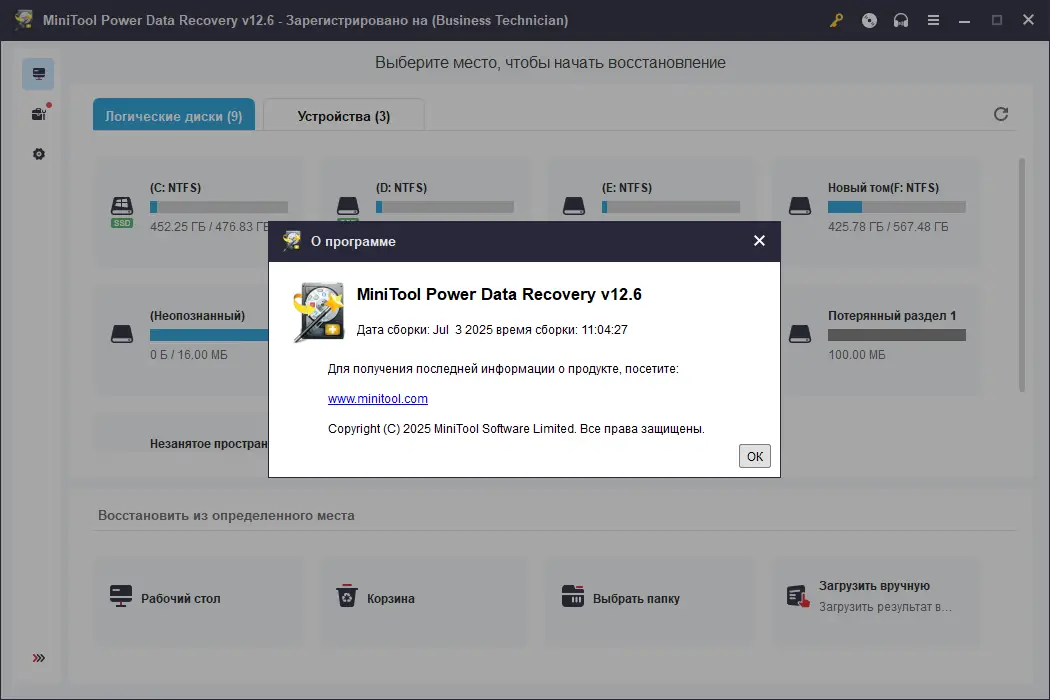
Task: Click the Потерянный раздел 1 usage bar
Action: [897, 335]
